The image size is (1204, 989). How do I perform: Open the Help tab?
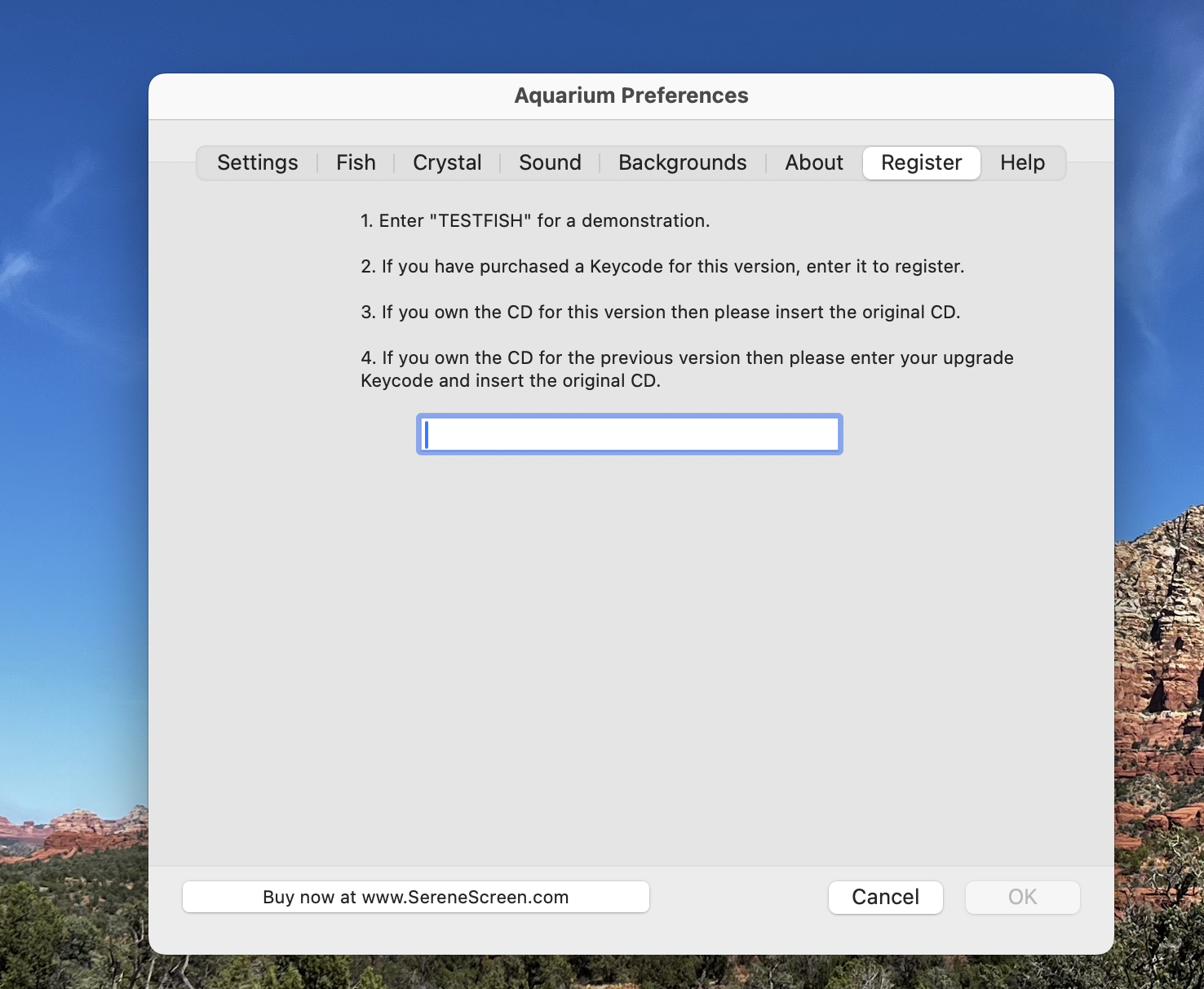(x=1023, y=162)
